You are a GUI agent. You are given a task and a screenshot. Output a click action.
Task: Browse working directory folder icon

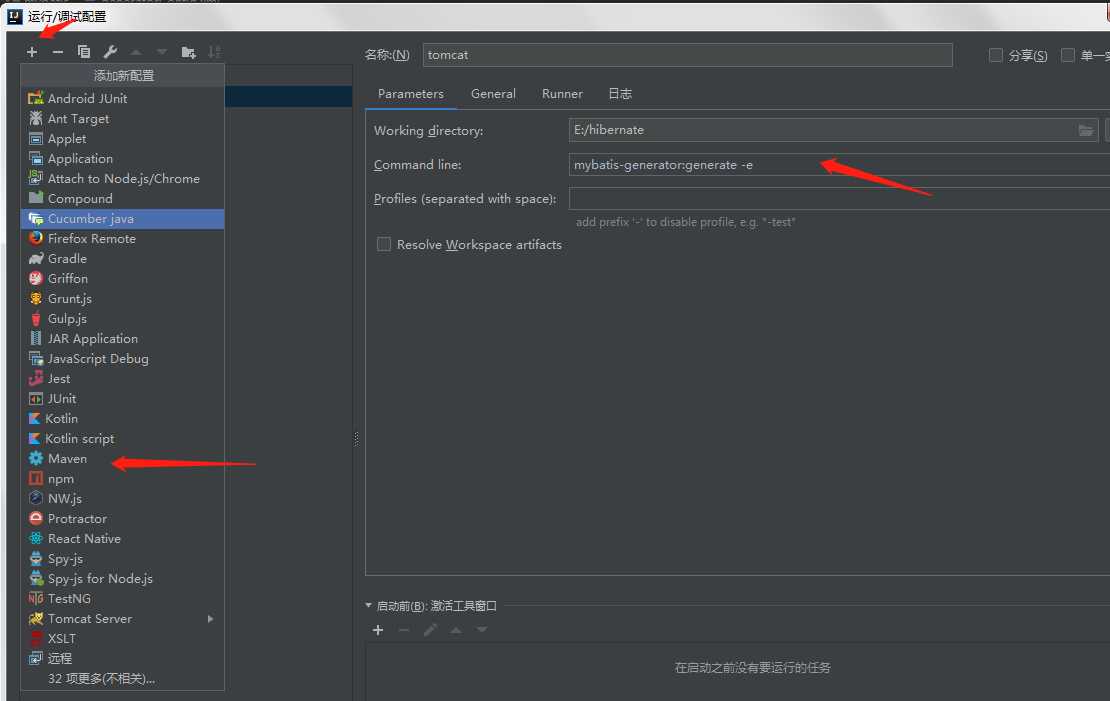(x=1086, y=130)
